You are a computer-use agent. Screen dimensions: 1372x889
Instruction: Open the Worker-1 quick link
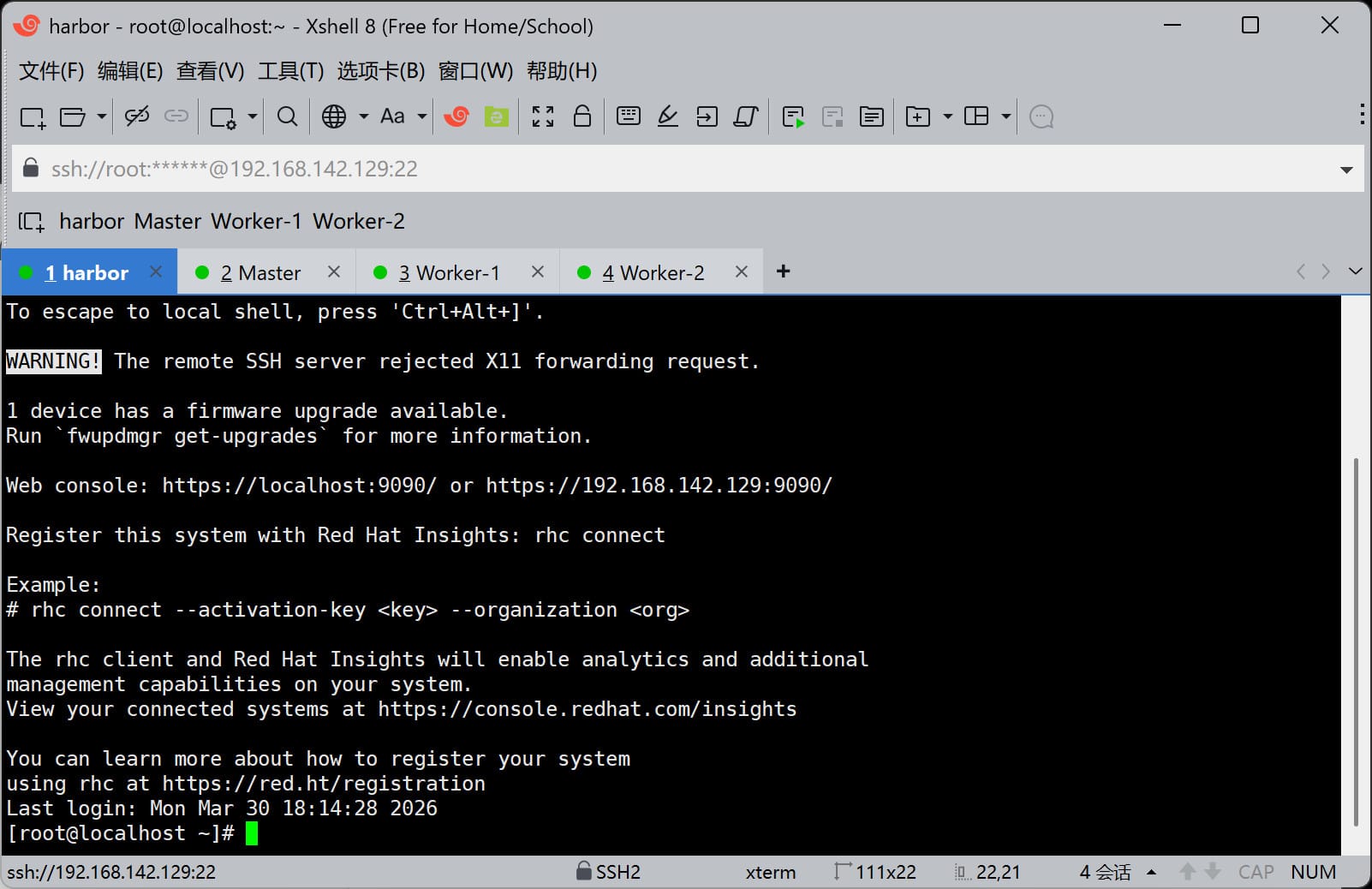click(256, 222)
